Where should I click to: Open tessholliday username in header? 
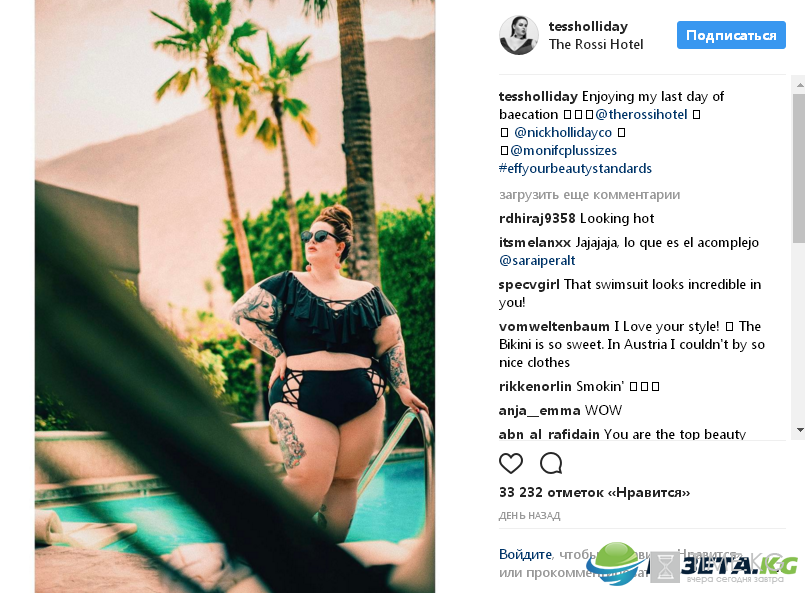588,26
